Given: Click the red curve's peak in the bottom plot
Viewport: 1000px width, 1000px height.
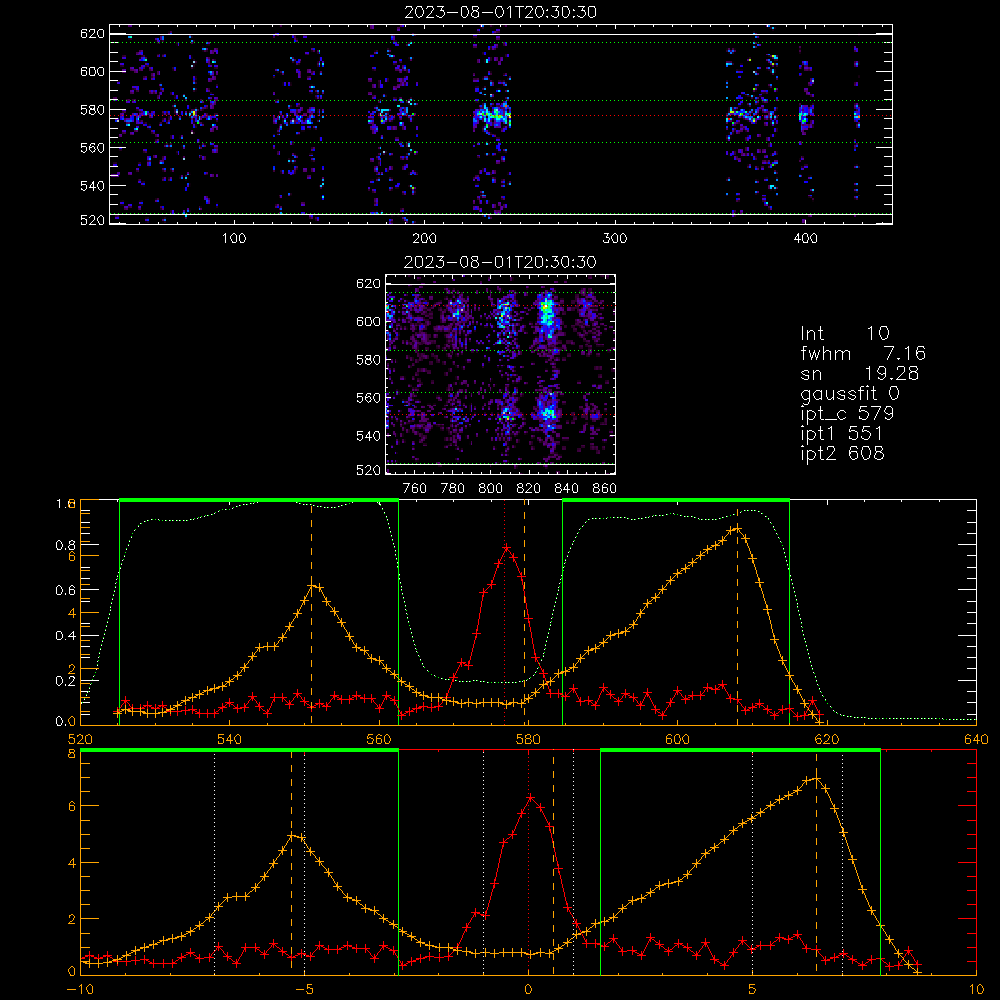Looking at the screenshot, I should coord(529,797).
